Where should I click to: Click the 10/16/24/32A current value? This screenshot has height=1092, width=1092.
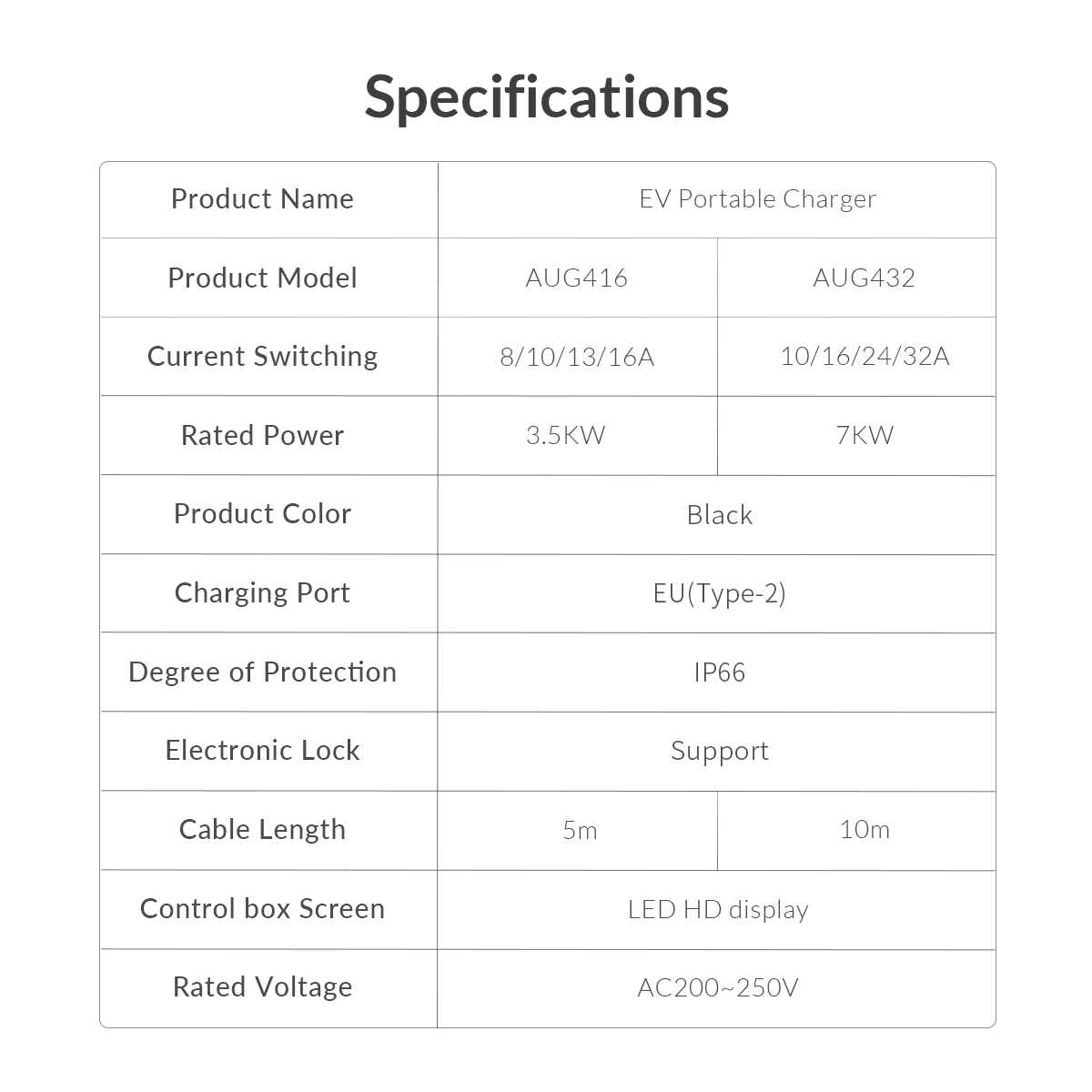[x=864, y=357]
